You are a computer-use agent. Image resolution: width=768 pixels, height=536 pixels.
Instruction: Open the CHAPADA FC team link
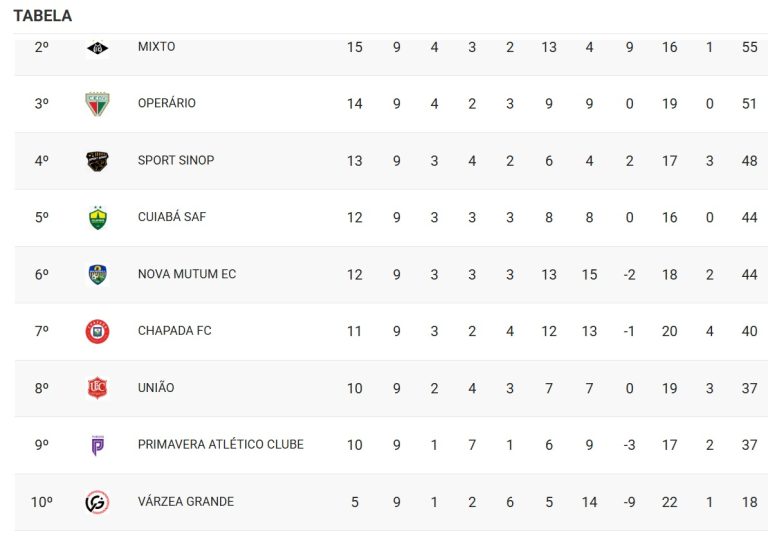click(x=175, y=331)
